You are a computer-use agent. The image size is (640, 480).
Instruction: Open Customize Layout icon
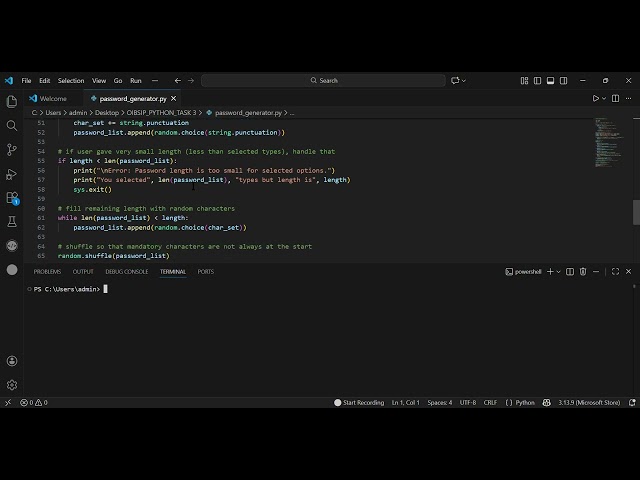(x=524, y=80)
